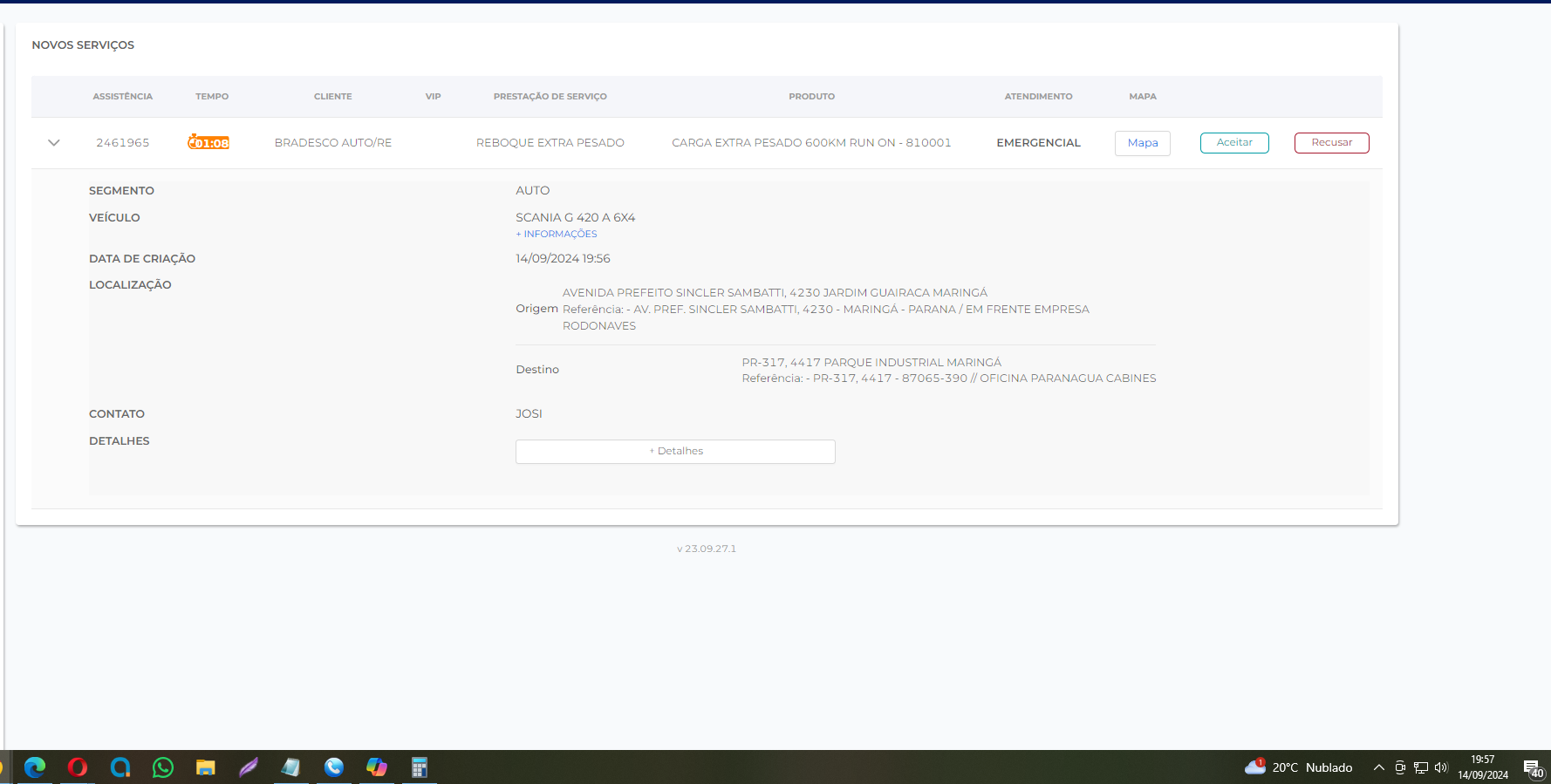Image resolution: width=1551 pixels, height=784 pixels.
Task: Collapse the service row 2461965 chevron
Action: pos(54,143)
